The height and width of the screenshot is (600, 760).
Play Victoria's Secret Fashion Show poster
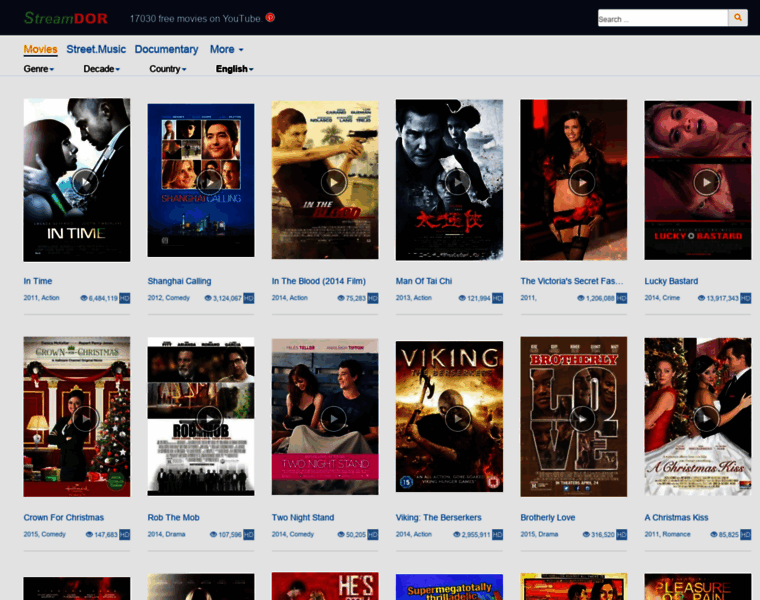(x=573, y=180)
